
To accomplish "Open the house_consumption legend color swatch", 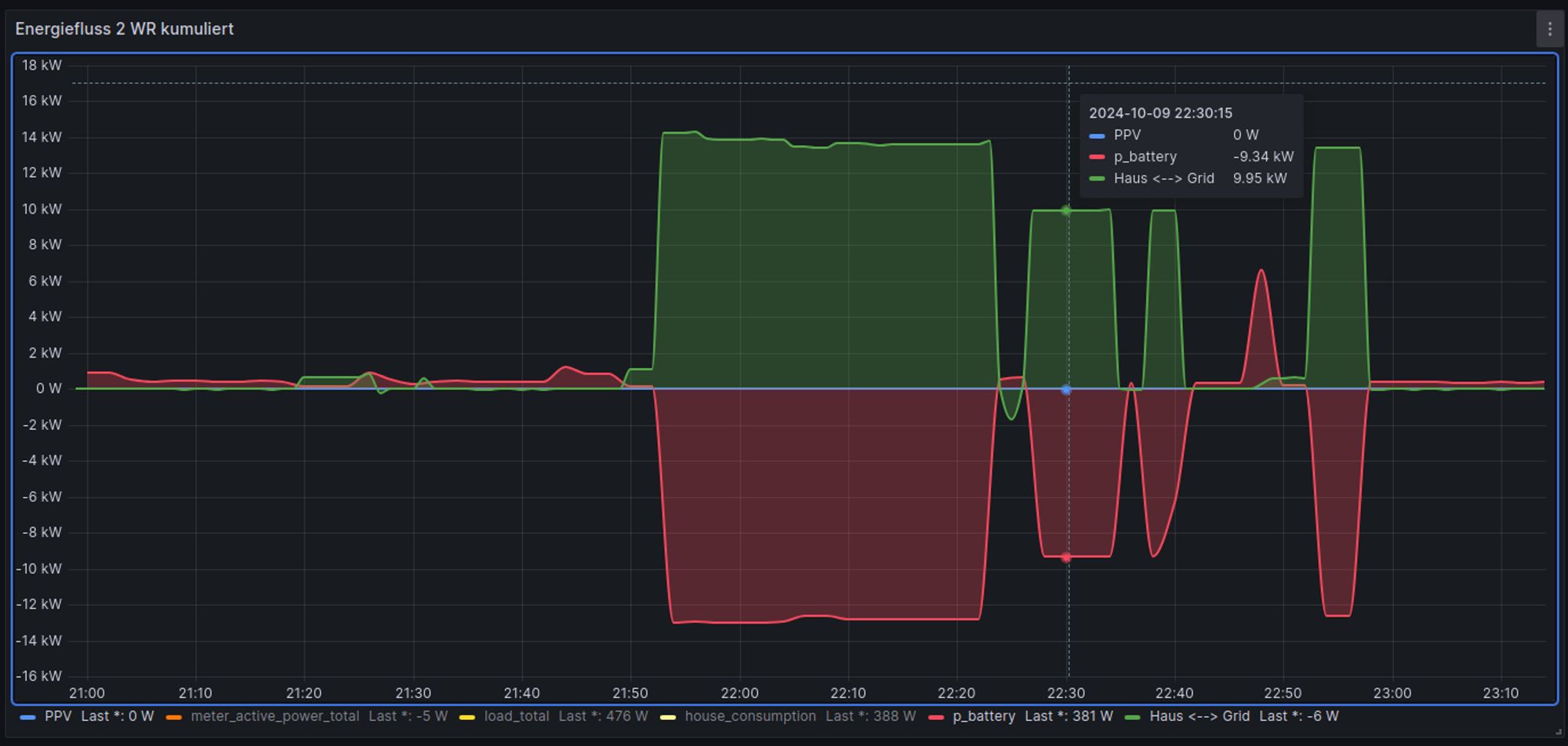I will pyautogui.click(x=667, y=717).
